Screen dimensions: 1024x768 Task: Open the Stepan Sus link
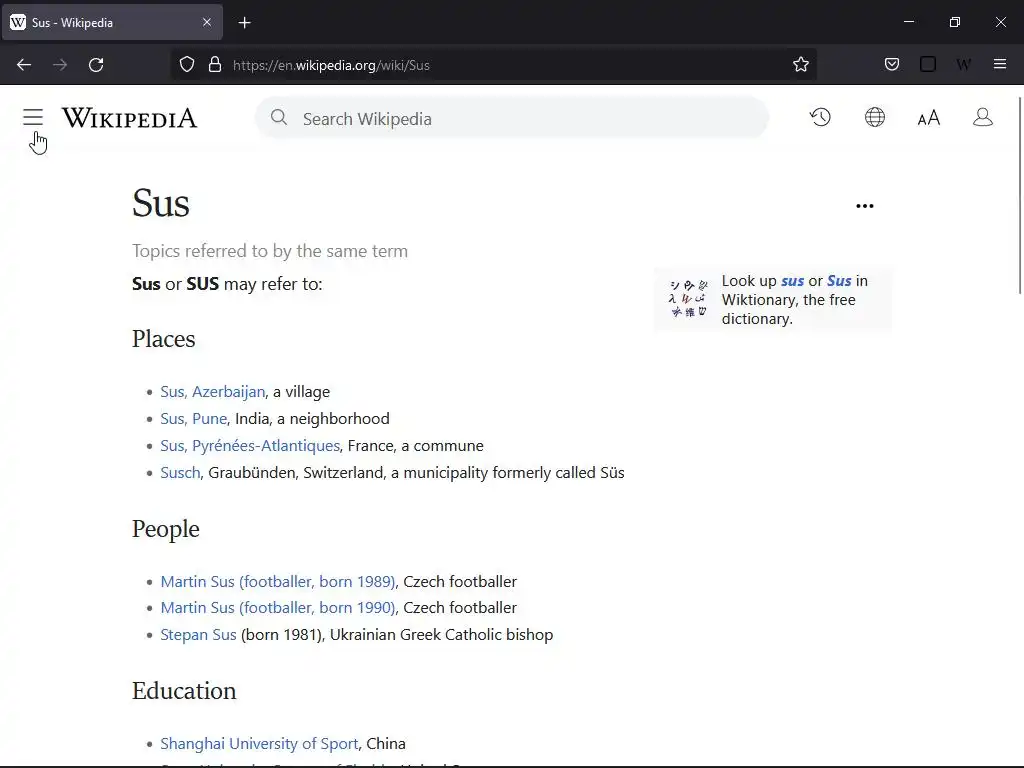pos(199,635)
